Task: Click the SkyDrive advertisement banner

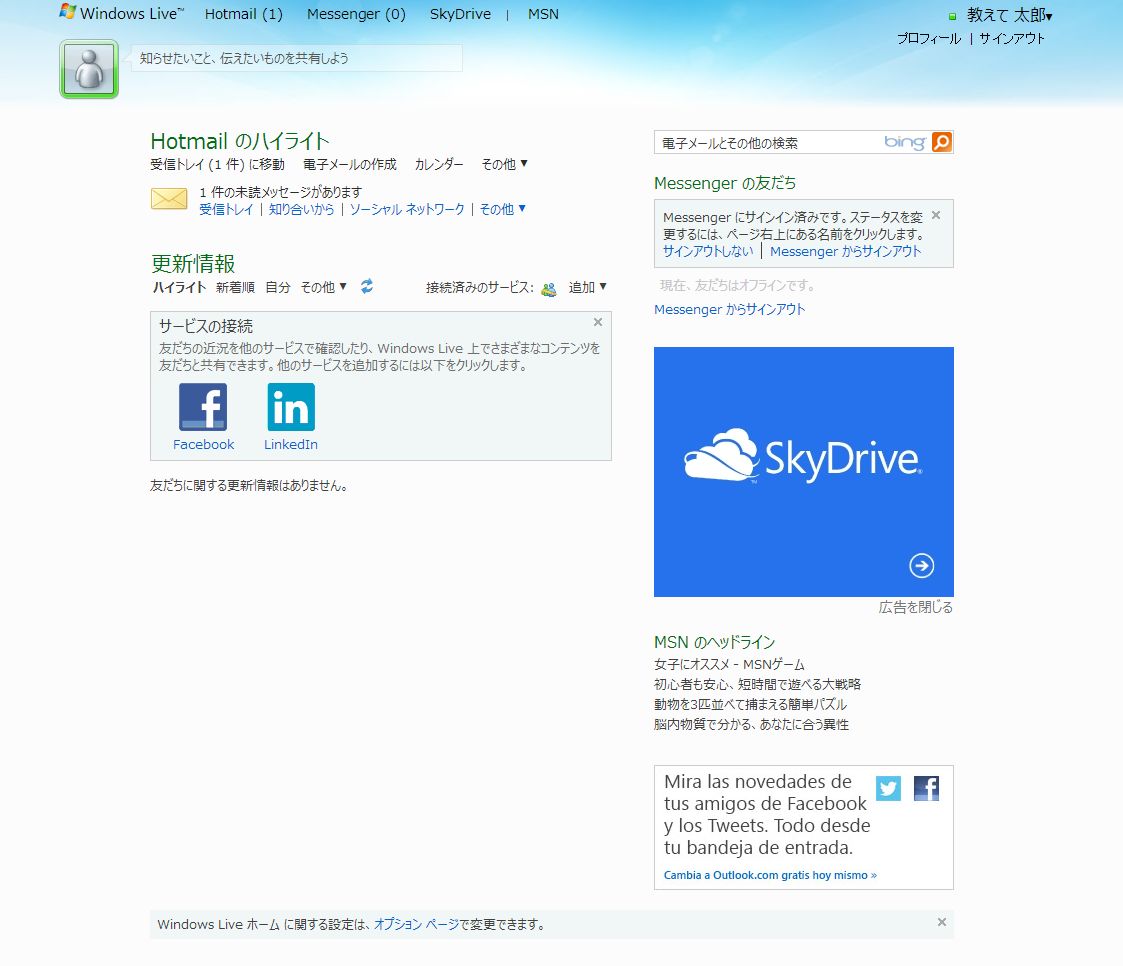Action: (x=804, y=472)
